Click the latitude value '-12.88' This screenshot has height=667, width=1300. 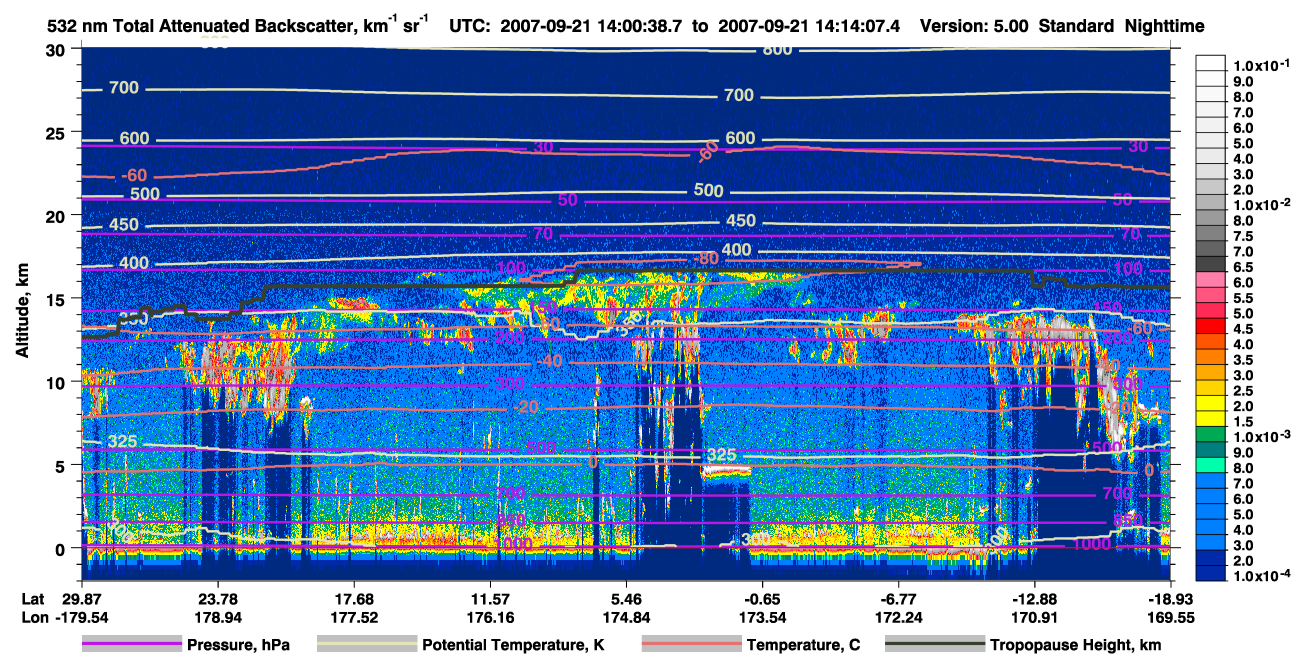[x=1034, y=598]
